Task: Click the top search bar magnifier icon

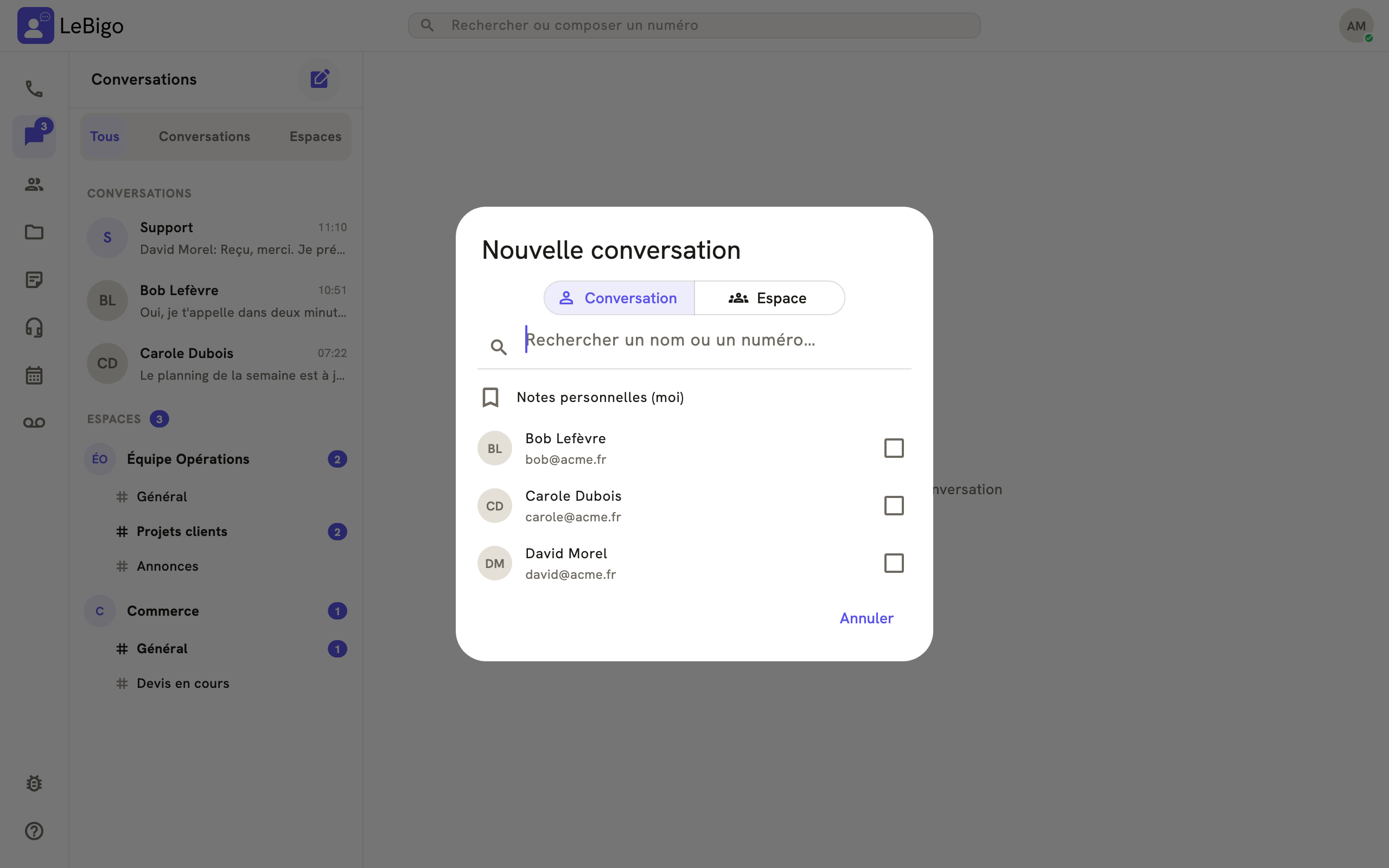Action: coord(427,25)
